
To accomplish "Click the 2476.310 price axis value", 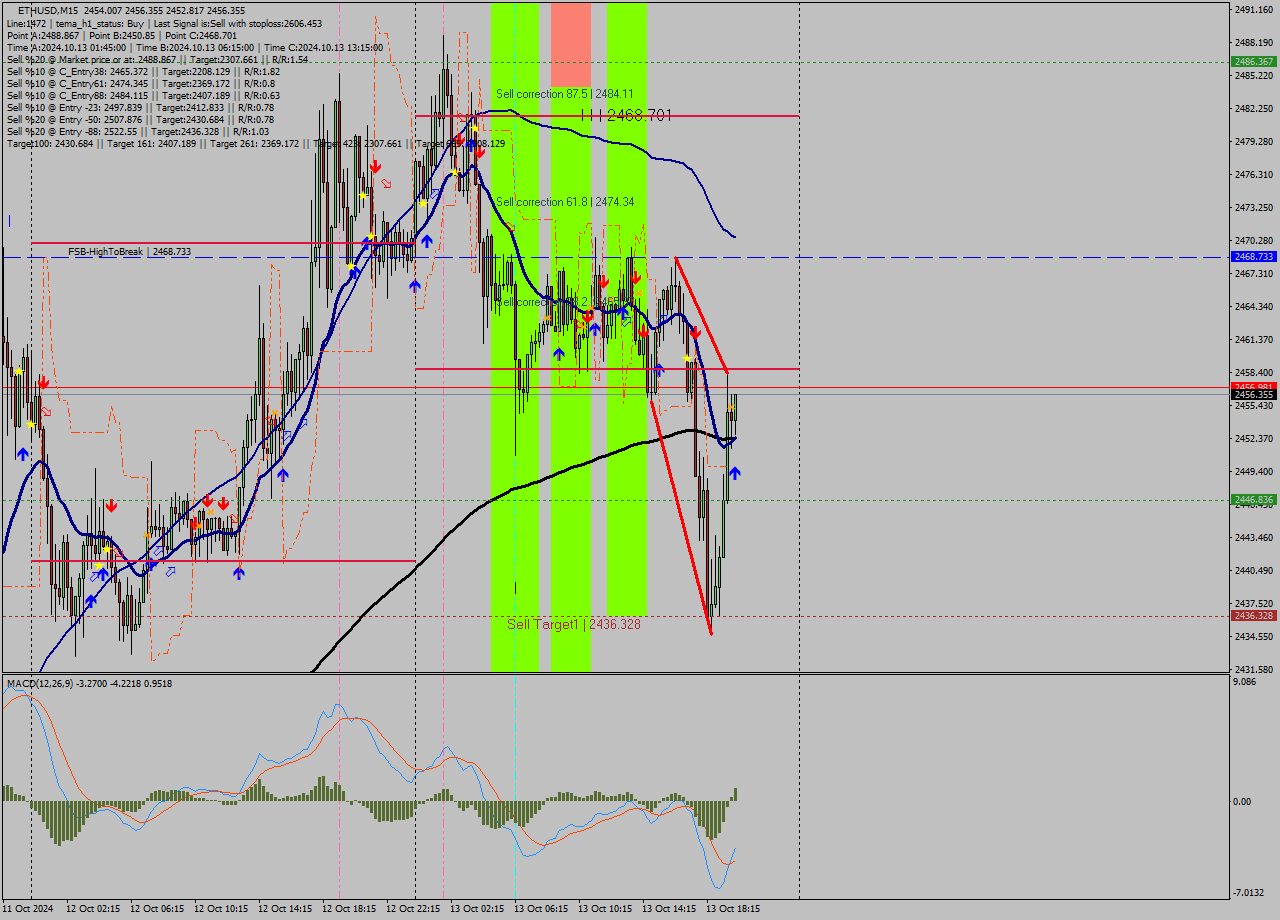I will (x=1254, y=174).
